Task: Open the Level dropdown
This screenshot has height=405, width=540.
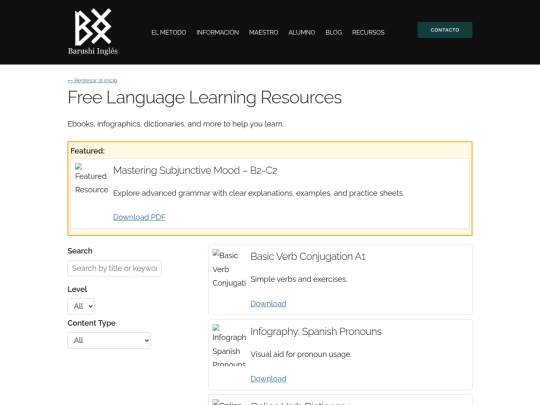Action: (x=81, y=306)
